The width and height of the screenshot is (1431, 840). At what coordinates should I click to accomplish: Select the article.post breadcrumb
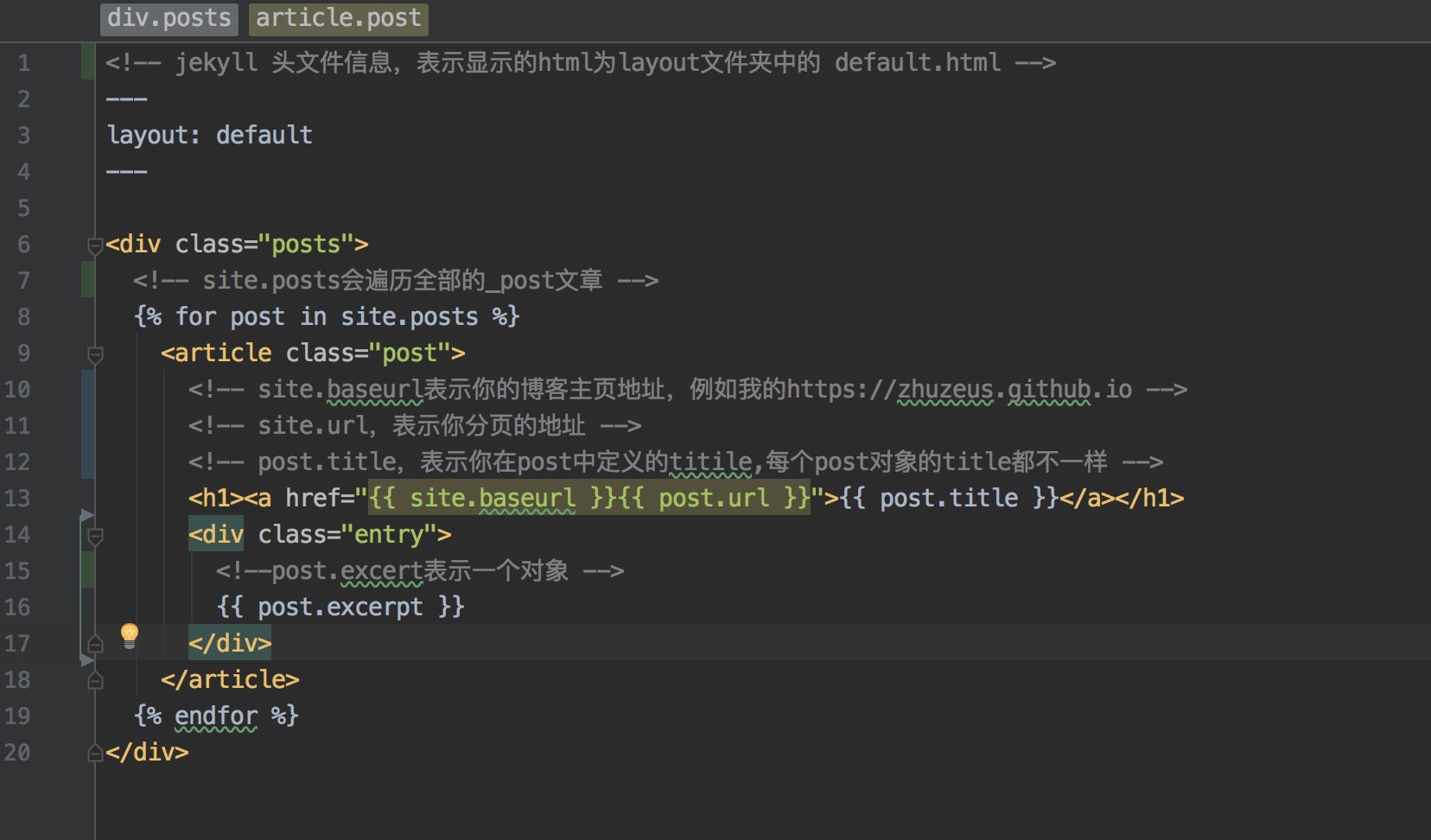click(339, 18)
